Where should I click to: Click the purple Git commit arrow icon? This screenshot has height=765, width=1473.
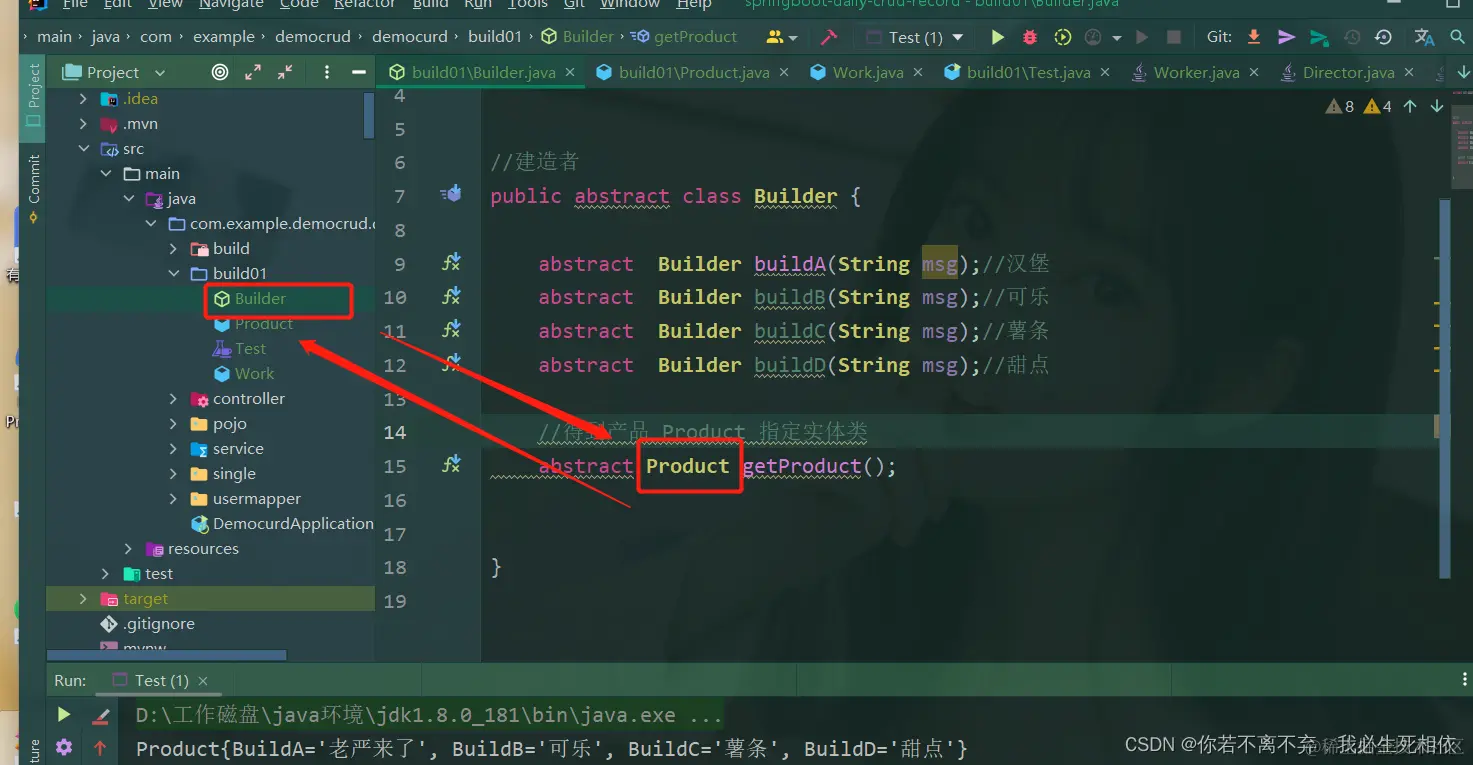pos(1287,37)
